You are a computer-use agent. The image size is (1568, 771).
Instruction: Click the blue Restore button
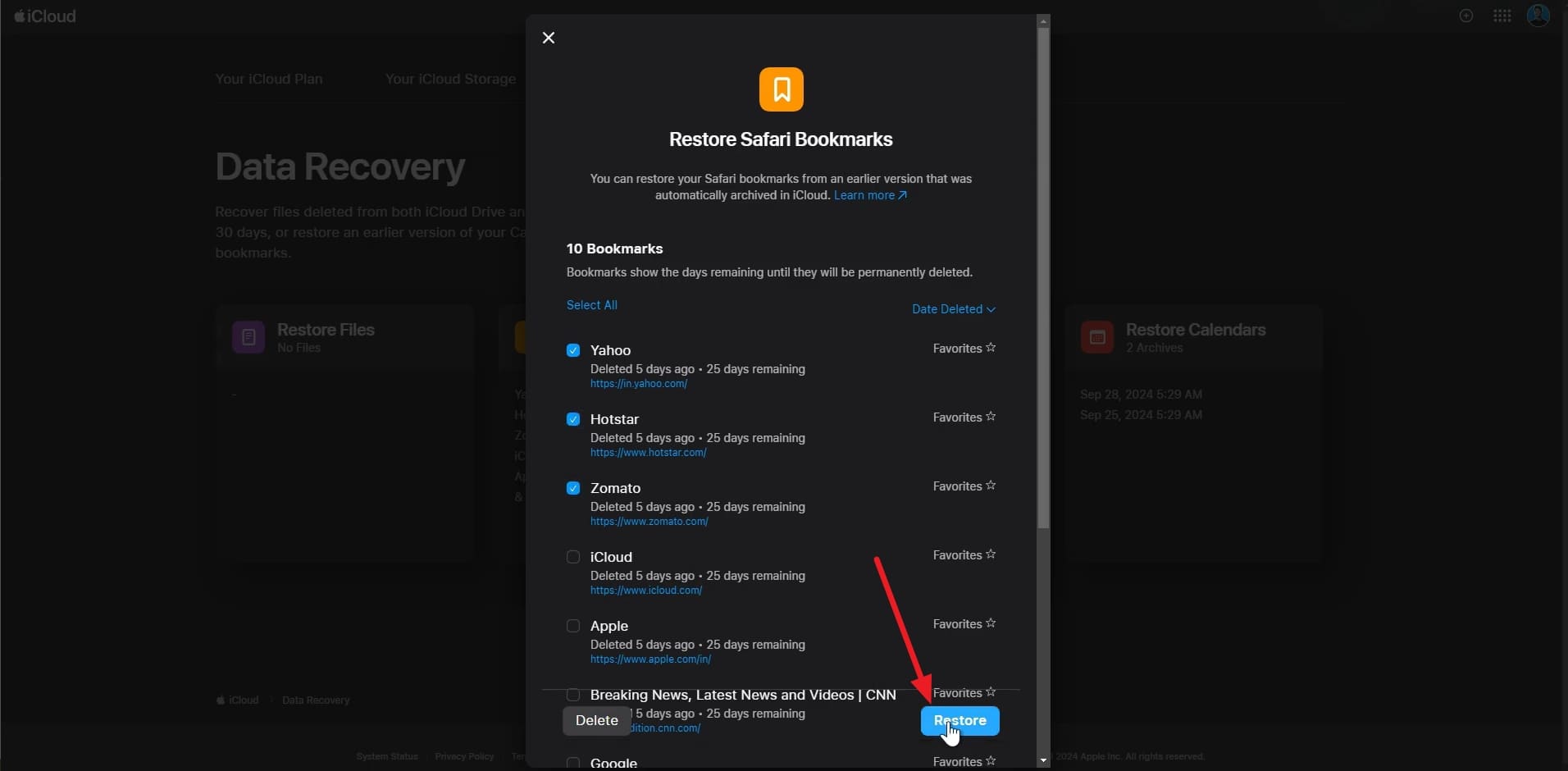click(959, 721)
